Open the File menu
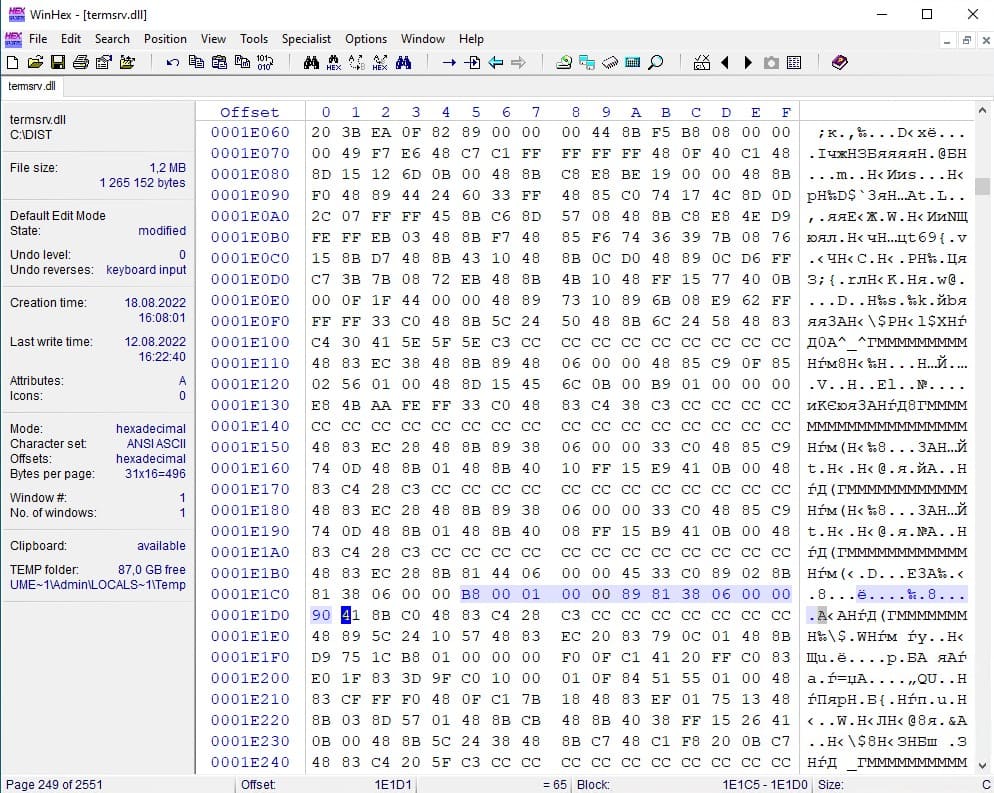The image size is (994, 793). 38,39
